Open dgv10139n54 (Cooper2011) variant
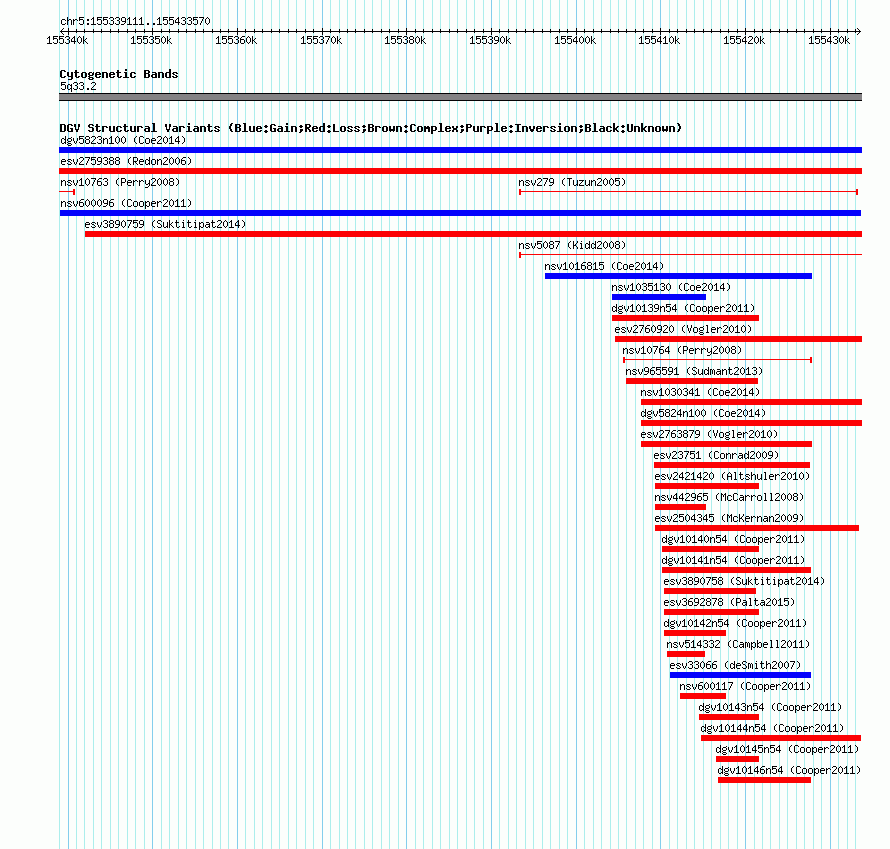 683,308
